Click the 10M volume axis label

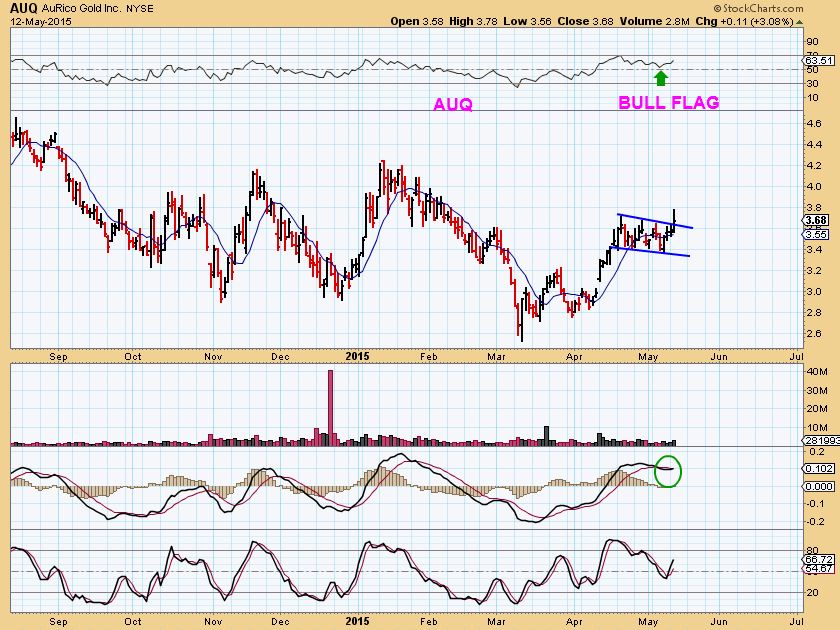tap(818, 428)
